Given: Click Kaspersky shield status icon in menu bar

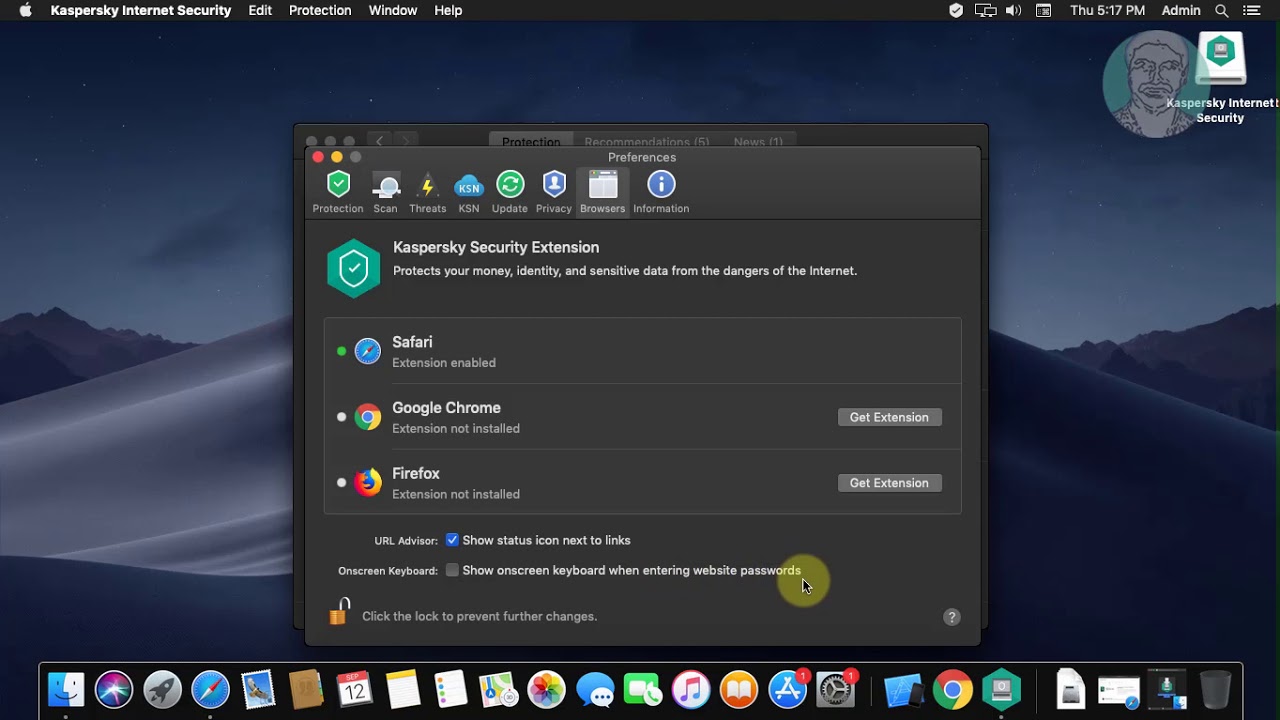Looking at the screenshot, I should 956,10.
